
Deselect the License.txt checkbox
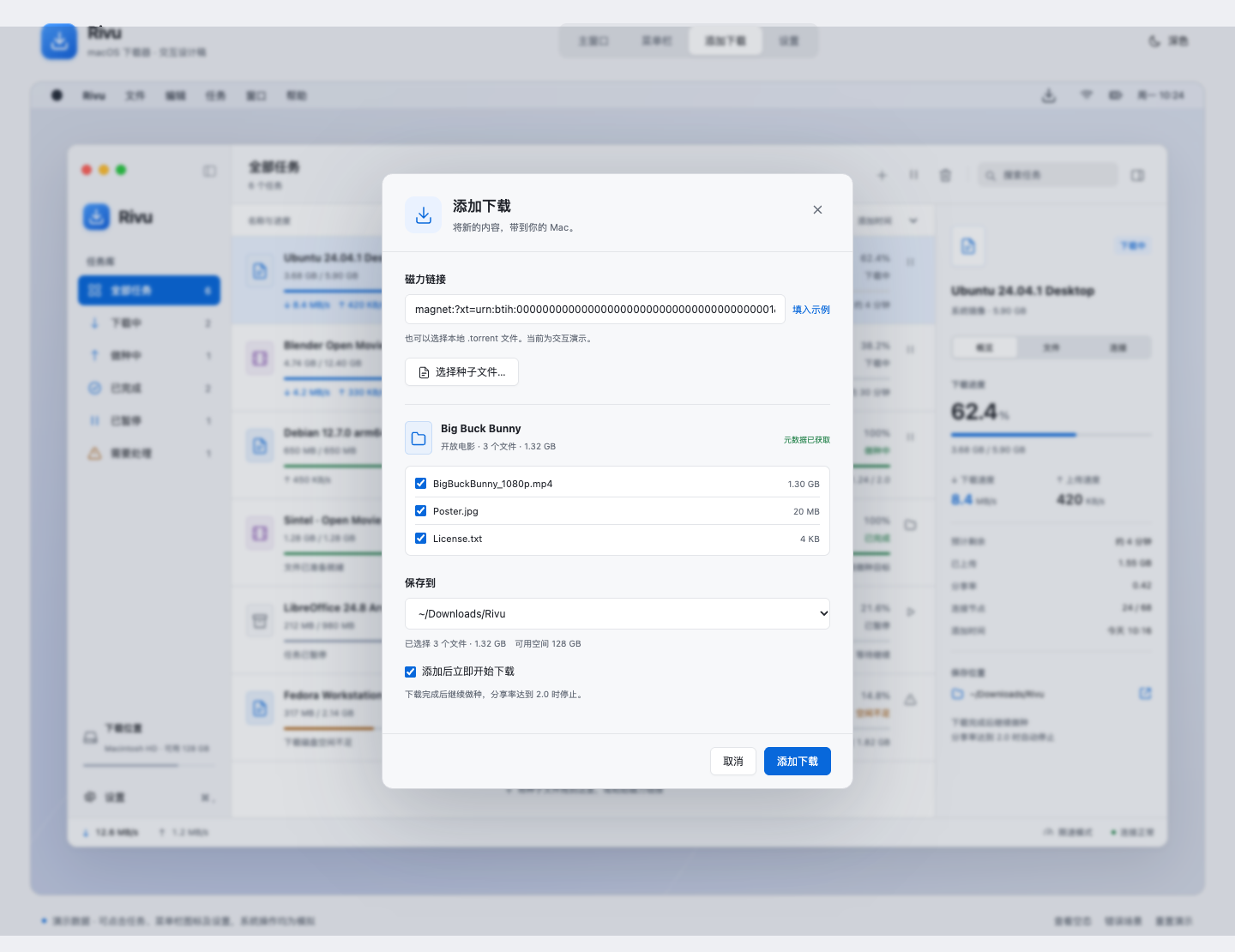coord(420,539)
